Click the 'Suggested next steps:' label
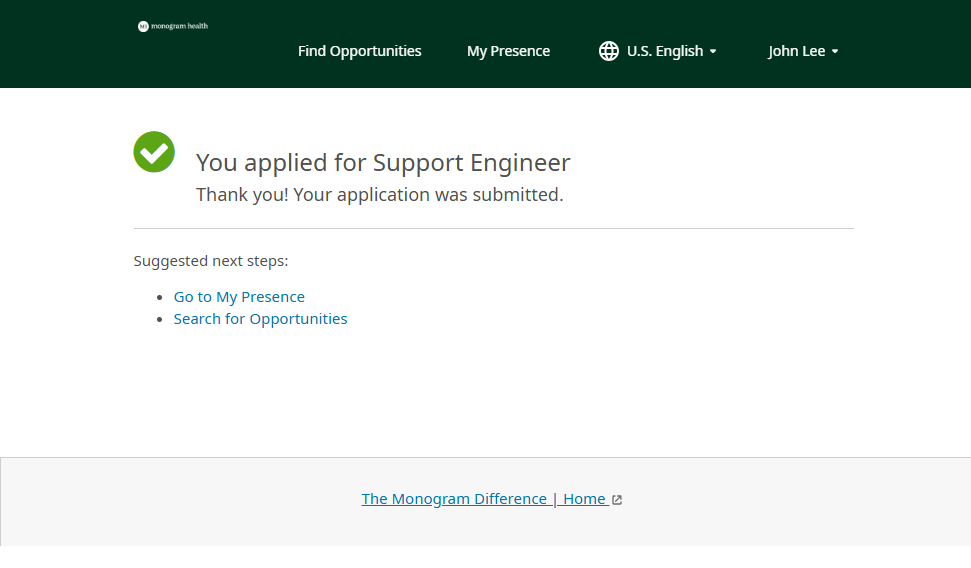The width and height of the screenshot is (971, 568). click(211, 261)
